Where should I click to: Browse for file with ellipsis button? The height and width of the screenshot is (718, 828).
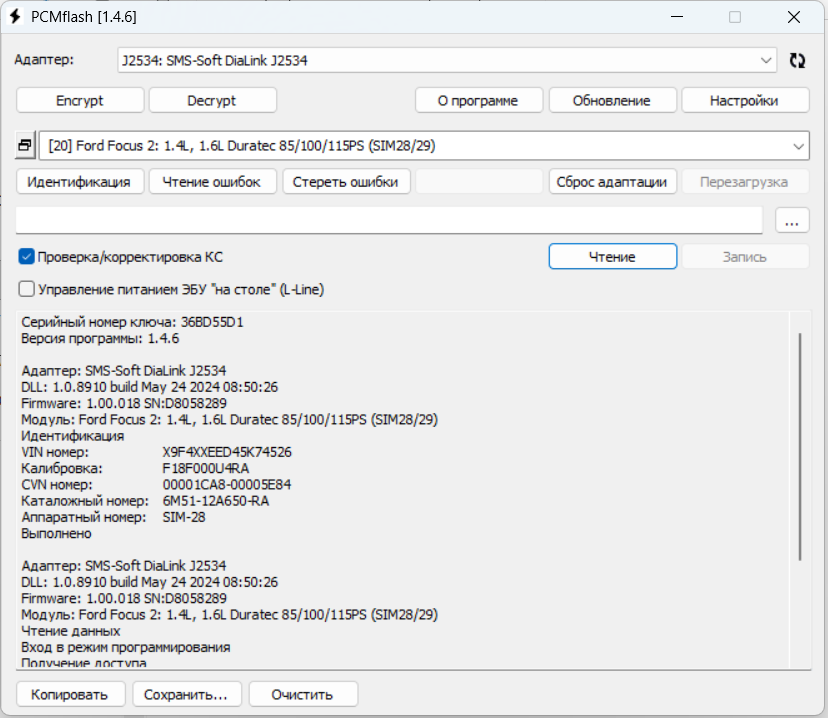coord(792,220)
